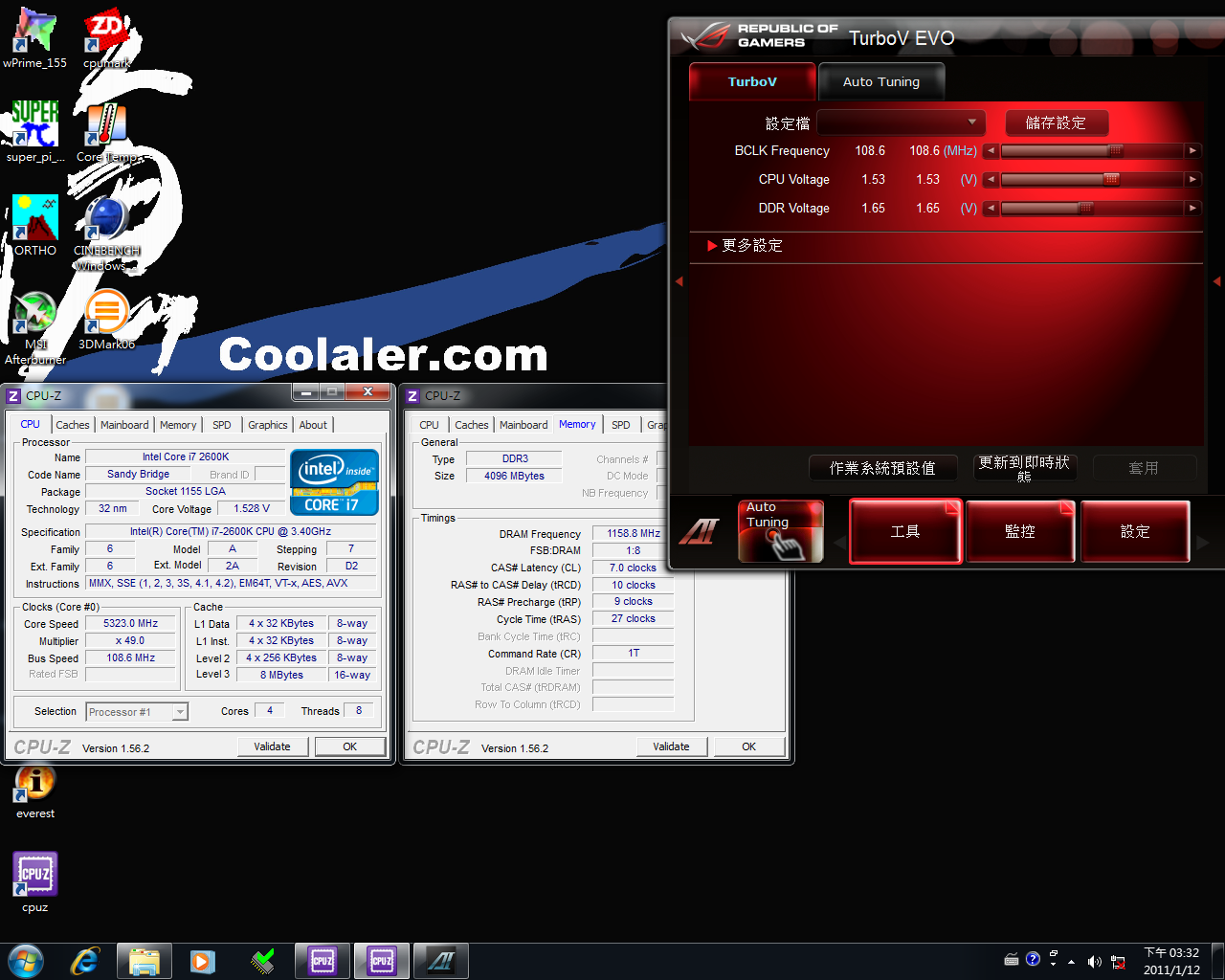Click the Show Desktop strip on taskbar
The height and width of the screenshot is (980, 1225).
1218,961
